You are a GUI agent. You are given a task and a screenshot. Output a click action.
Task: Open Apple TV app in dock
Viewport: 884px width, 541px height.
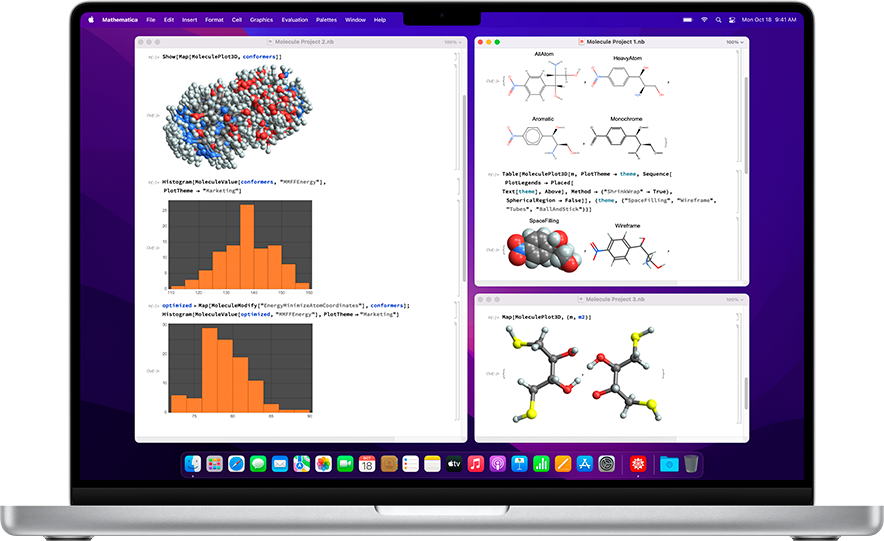(454, 464)
